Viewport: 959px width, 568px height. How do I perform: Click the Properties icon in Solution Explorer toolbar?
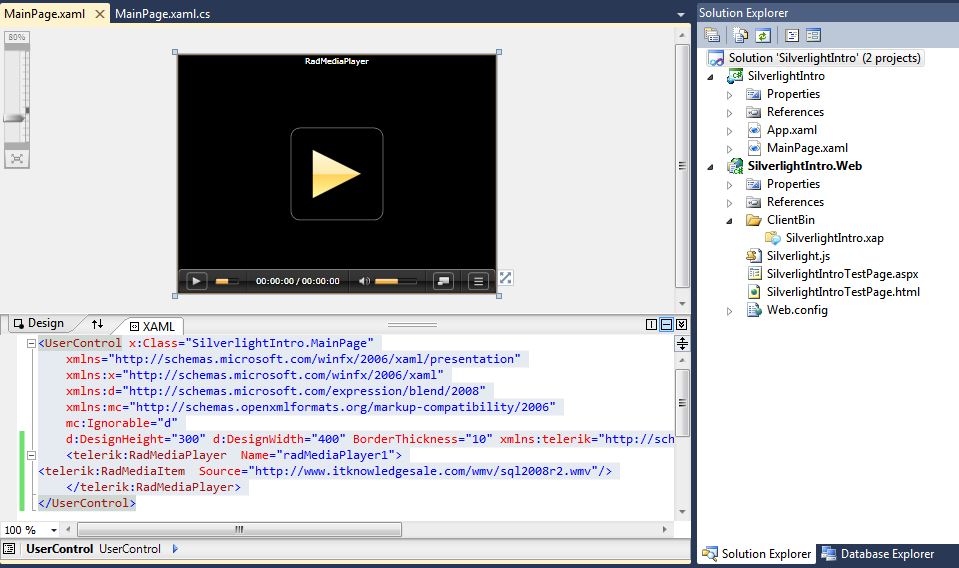click(x=712, y=35)
